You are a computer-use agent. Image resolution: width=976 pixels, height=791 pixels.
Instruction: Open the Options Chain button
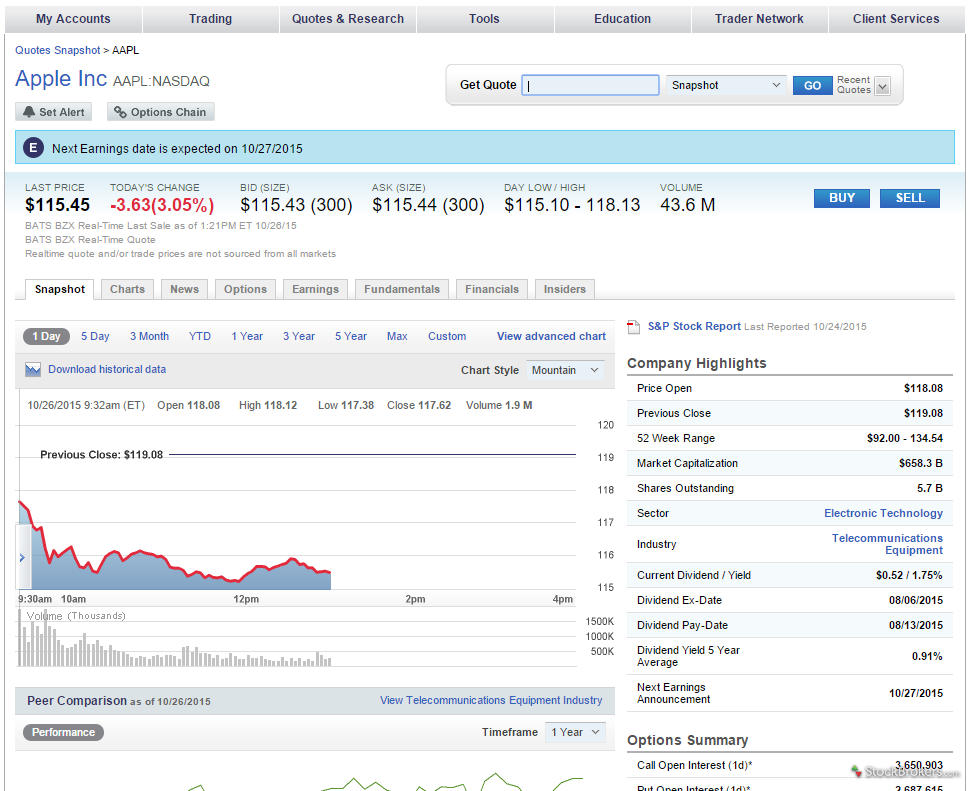[161, 112]
